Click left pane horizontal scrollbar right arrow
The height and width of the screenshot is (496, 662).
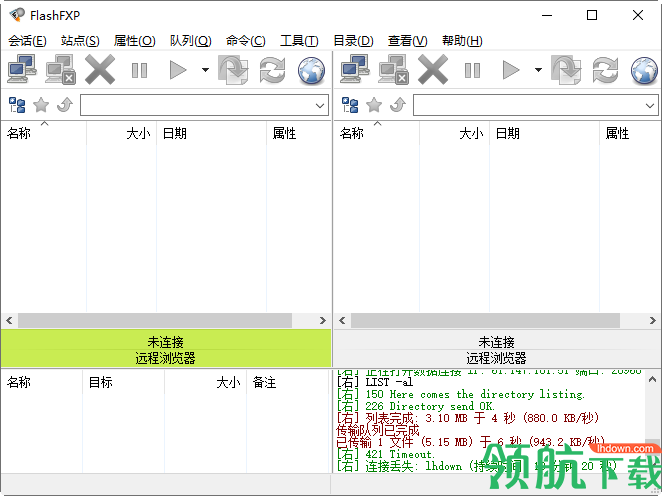tap(323, 321)
